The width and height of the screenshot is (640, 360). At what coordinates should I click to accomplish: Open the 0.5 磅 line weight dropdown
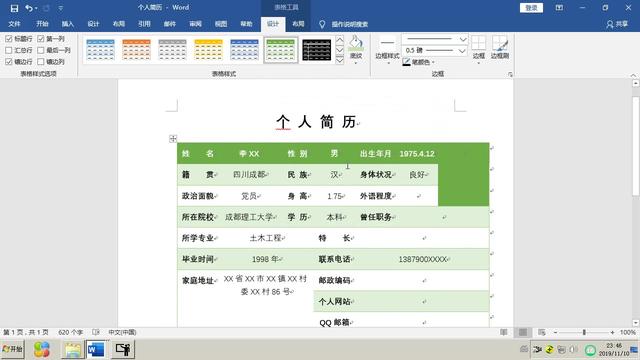pyautogui.click(x=462, y=51)
